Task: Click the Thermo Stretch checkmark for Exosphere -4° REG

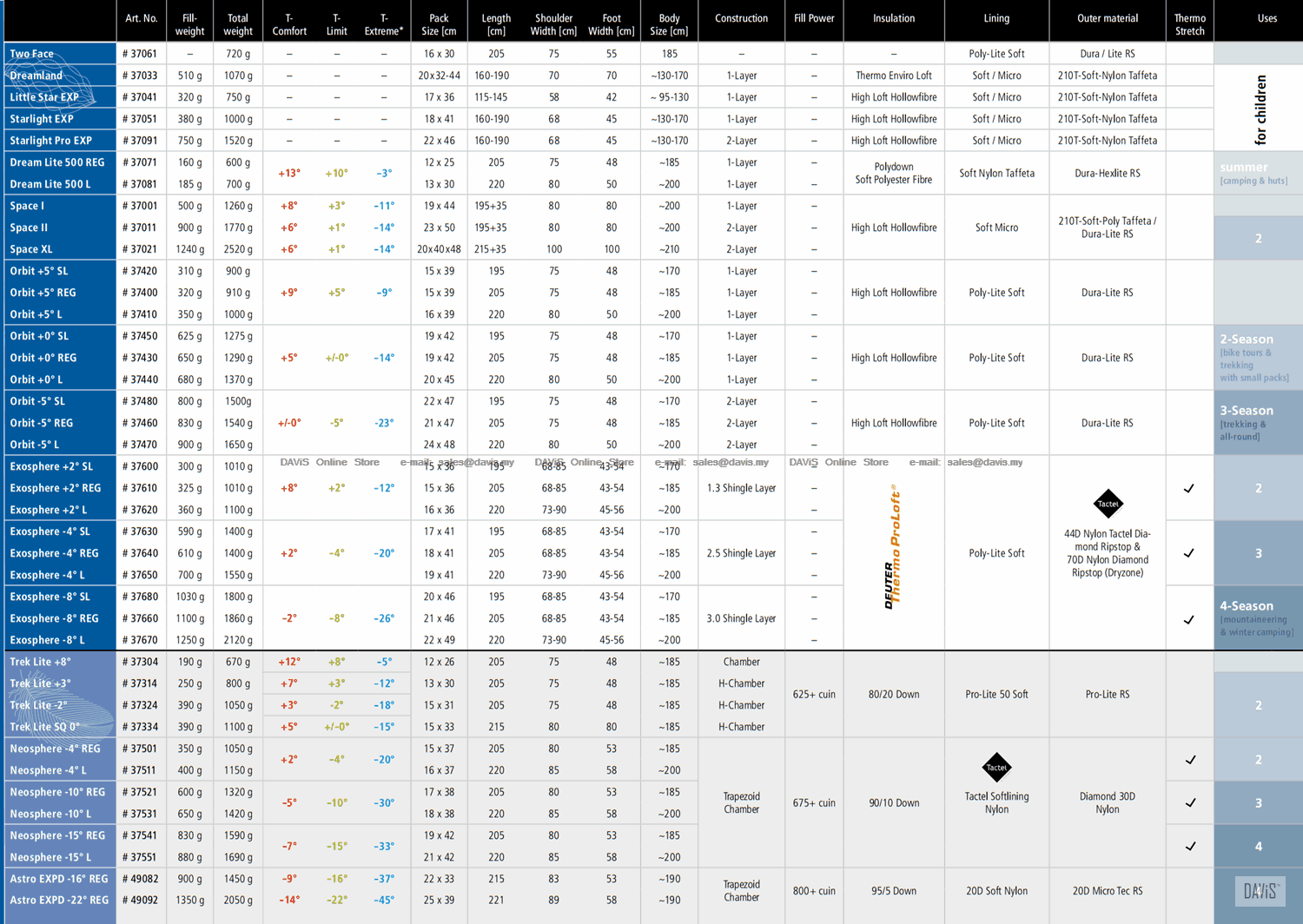Action: 1189,553
